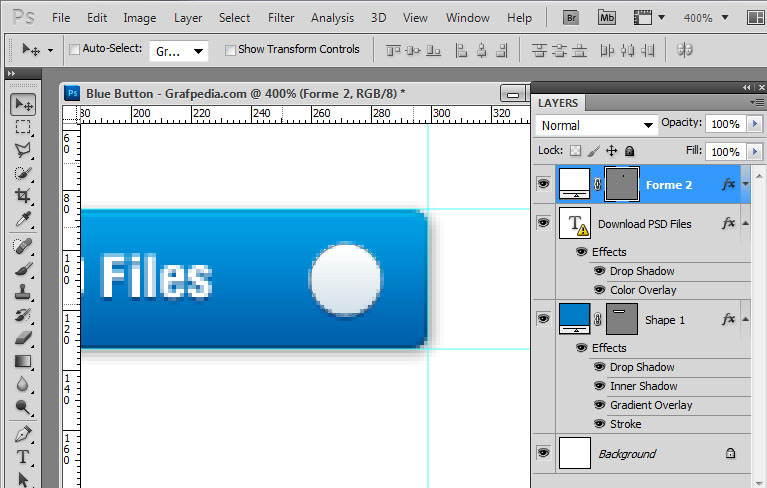Screen dimensions: 767x488
Task: Launch Adobe Bridge from Br icon
Action: [571, 18]
